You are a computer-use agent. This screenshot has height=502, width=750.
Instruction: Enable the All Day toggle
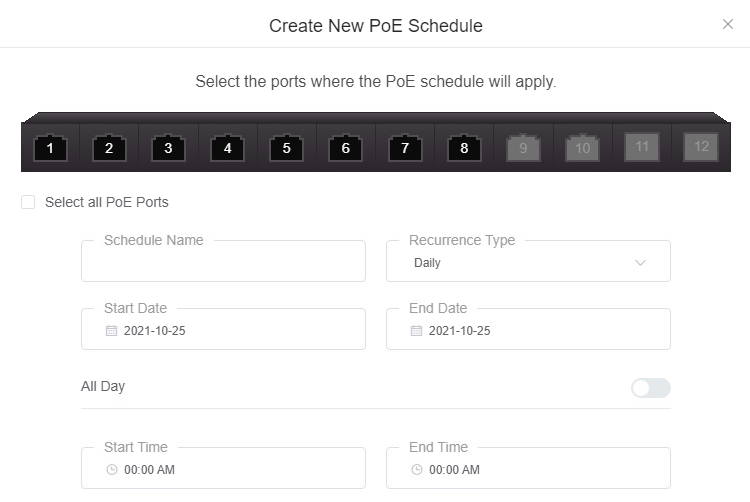pyautogui.click(x=651, y=388)
